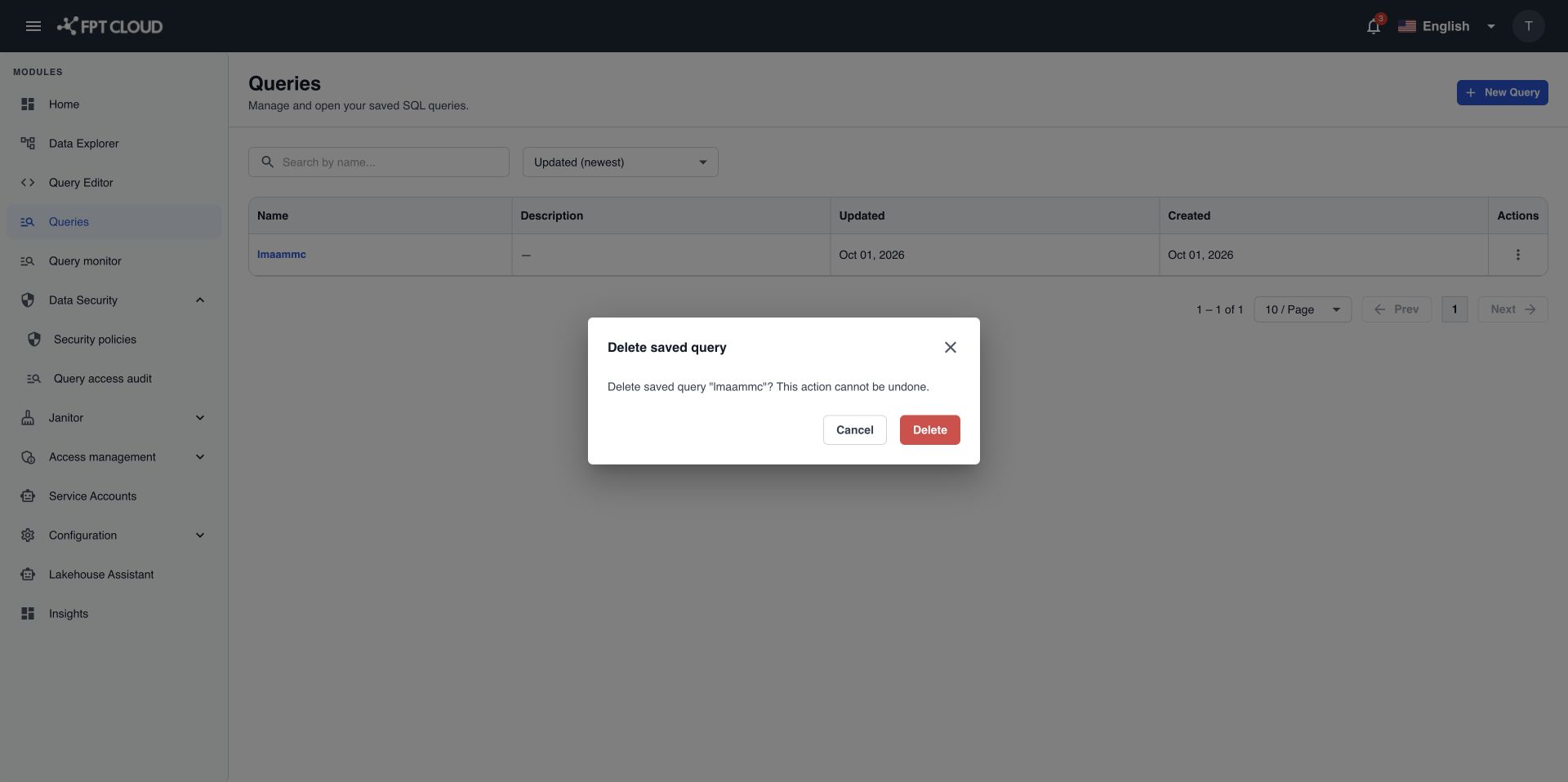Select Query monitor in sidebar
The image size is (1568, 782).
coord(114,261)
